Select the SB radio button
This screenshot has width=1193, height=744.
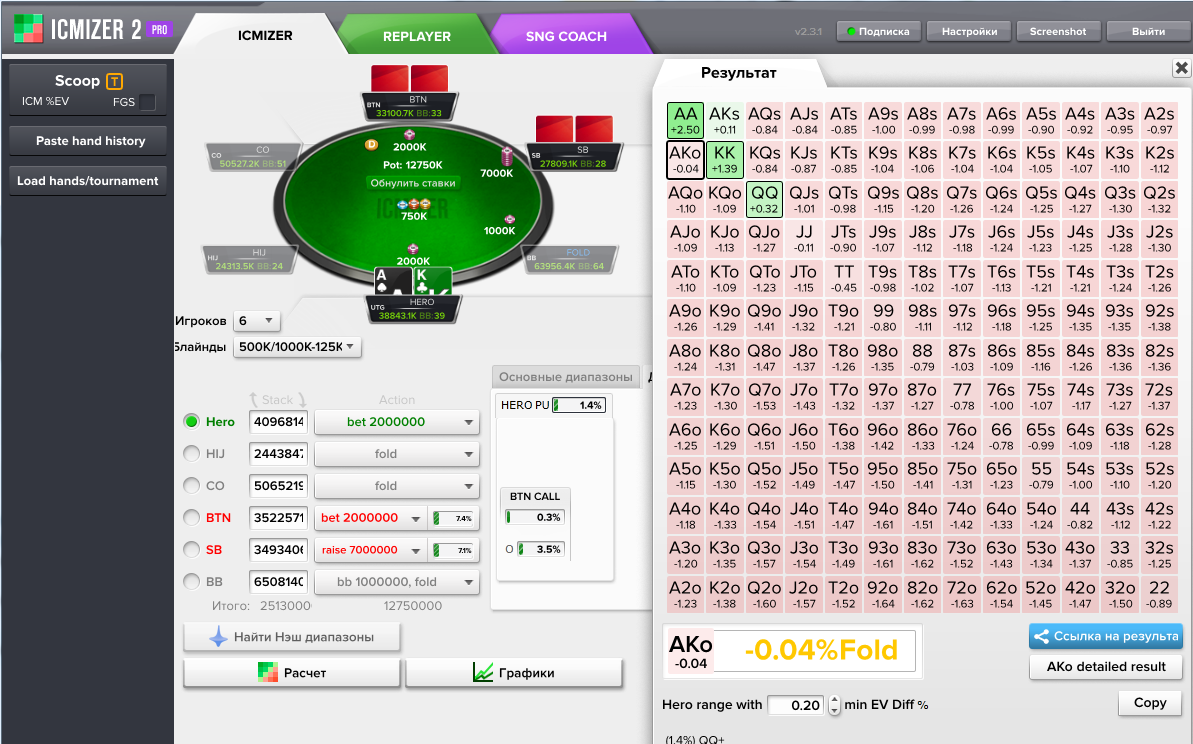[192, 549]
